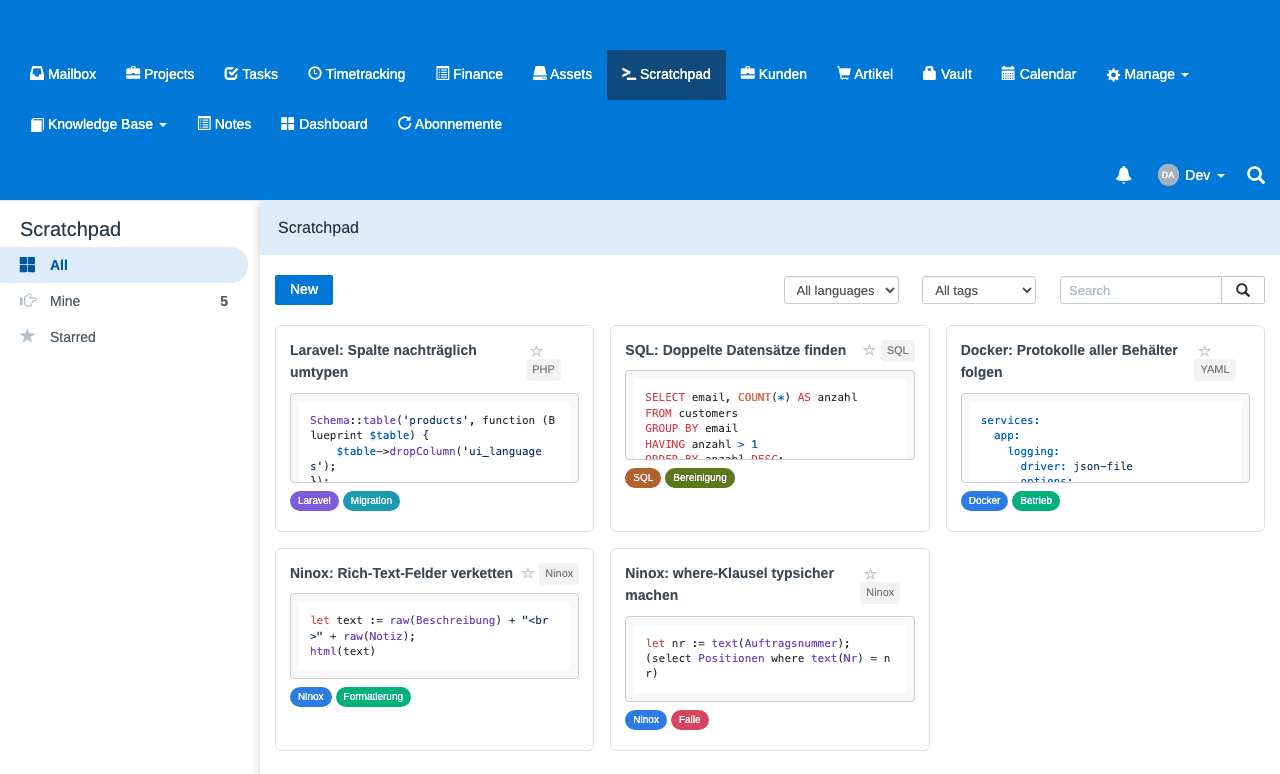Click the Vault lock icon
The height and width of the screenshot is (774, 1280).
click(x=929, y=74)
